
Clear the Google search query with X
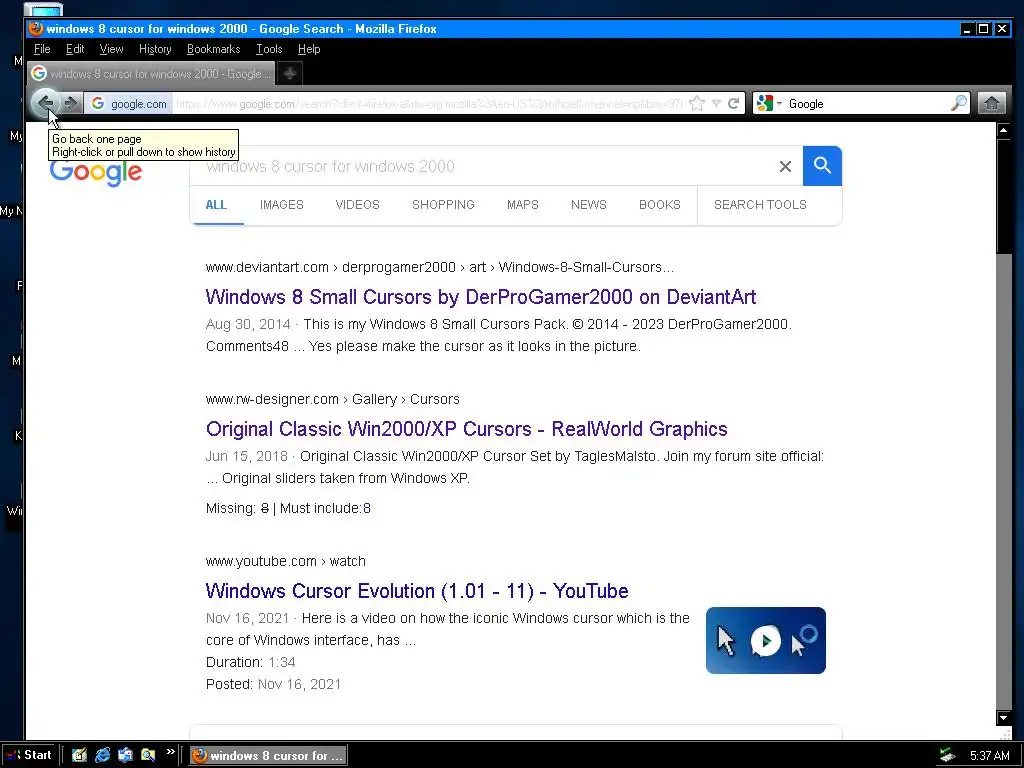[785, 167]
